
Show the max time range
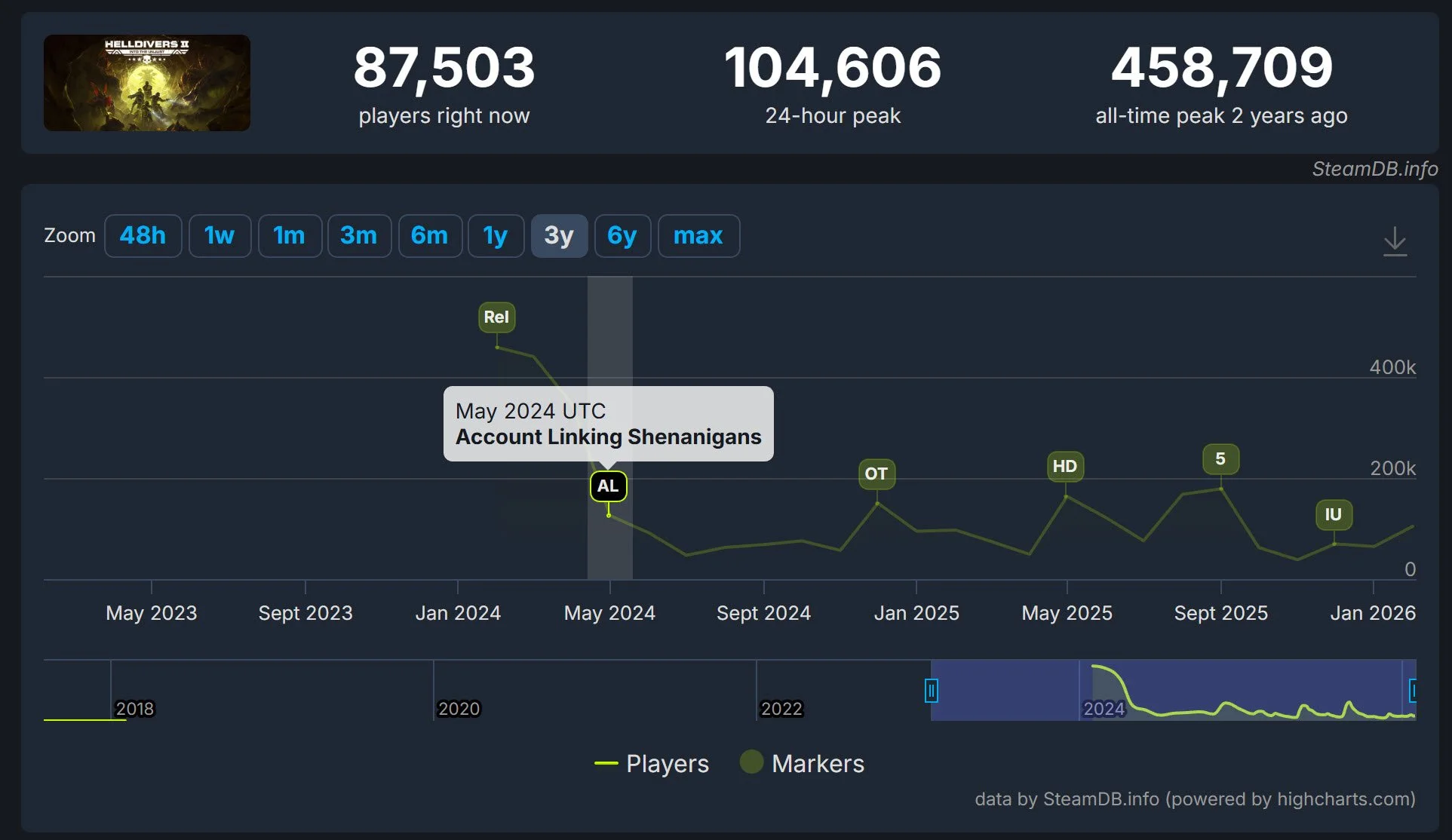coord(698,236)
